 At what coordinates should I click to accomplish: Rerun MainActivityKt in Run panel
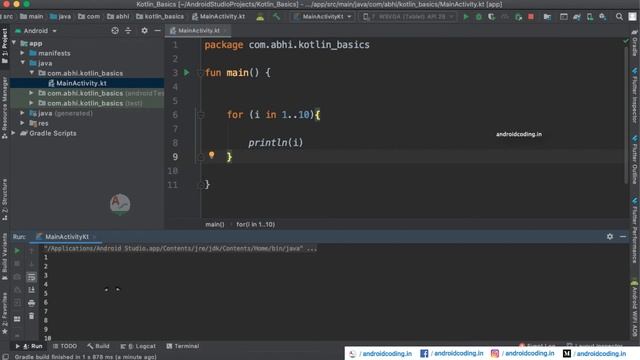point(17,251)
